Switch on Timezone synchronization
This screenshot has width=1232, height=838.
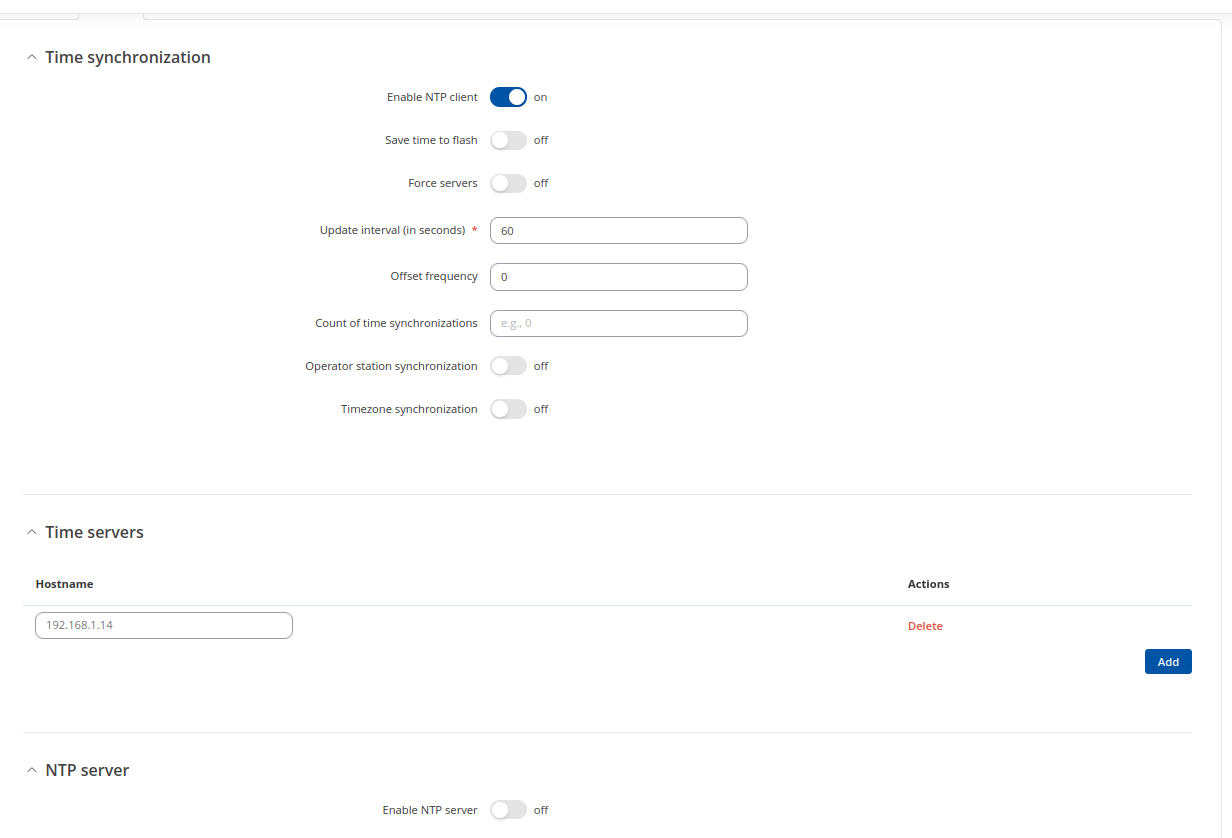pyautogui.click(x=508, y=409)
